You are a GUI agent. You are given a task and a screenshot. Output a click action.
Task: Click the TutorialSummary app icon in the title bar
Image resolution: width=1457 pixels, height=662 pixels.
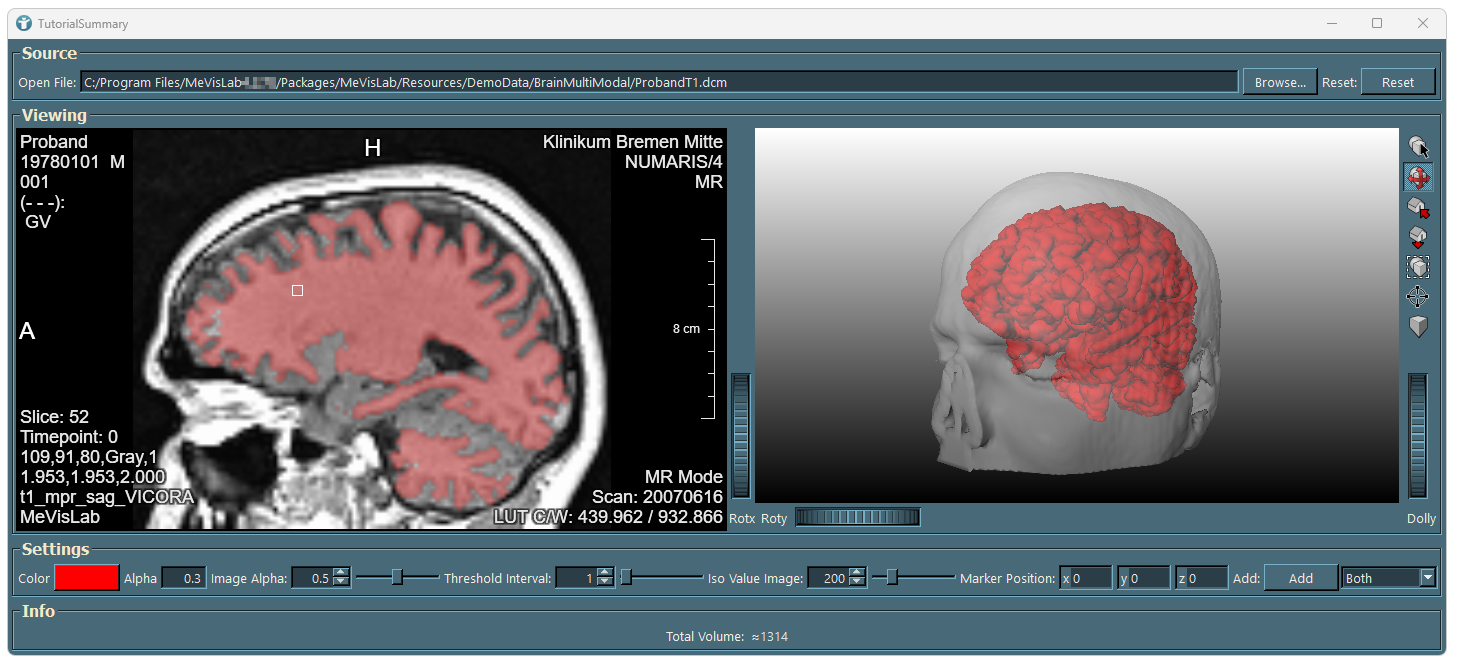tap(24, 23)
